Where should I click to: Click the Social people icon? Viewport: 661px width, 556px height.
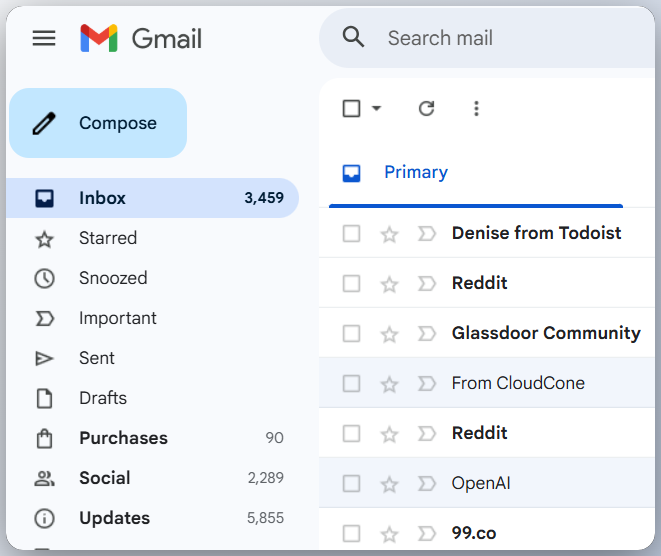(44, 478)
